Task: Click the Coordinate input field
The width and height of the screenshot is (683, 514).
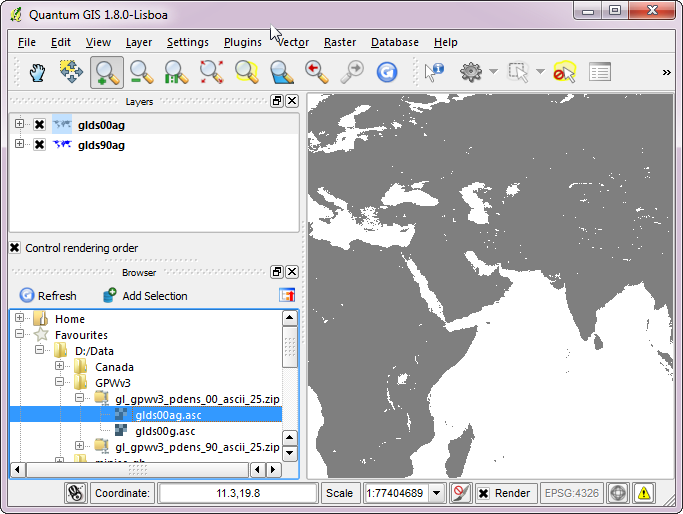Action: pyautogui.click(x=238, y=493)
